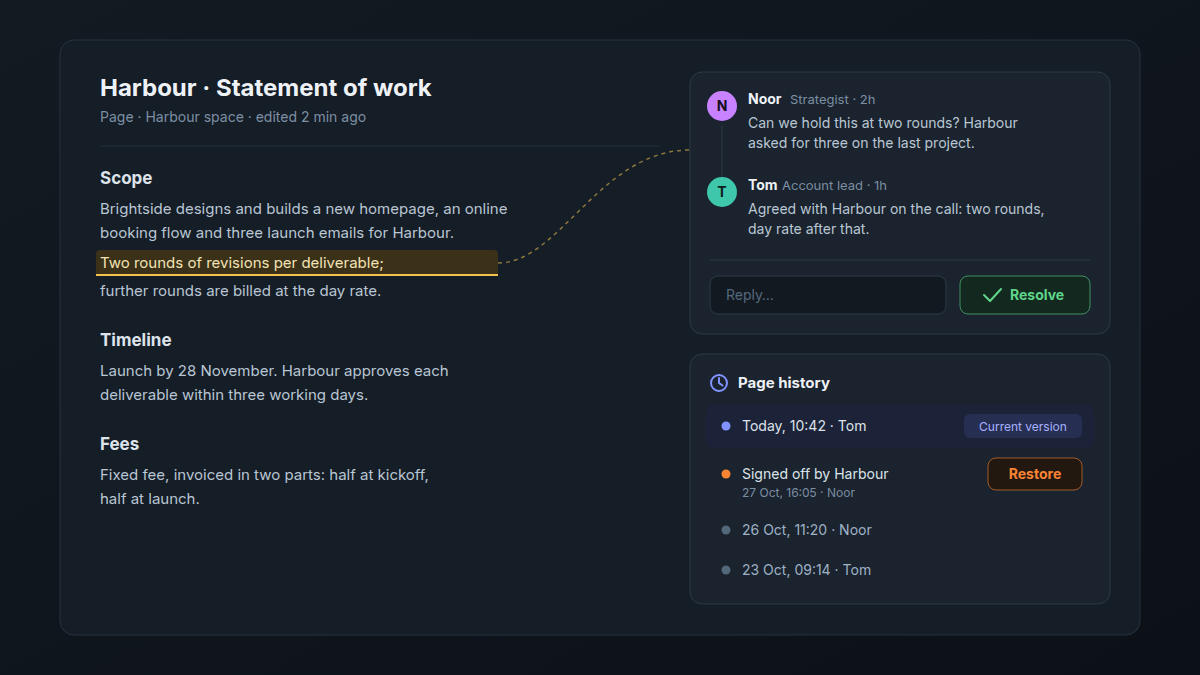
Task: Click the Signed off by Harbour entry
Action: click(x=815, y=474)
